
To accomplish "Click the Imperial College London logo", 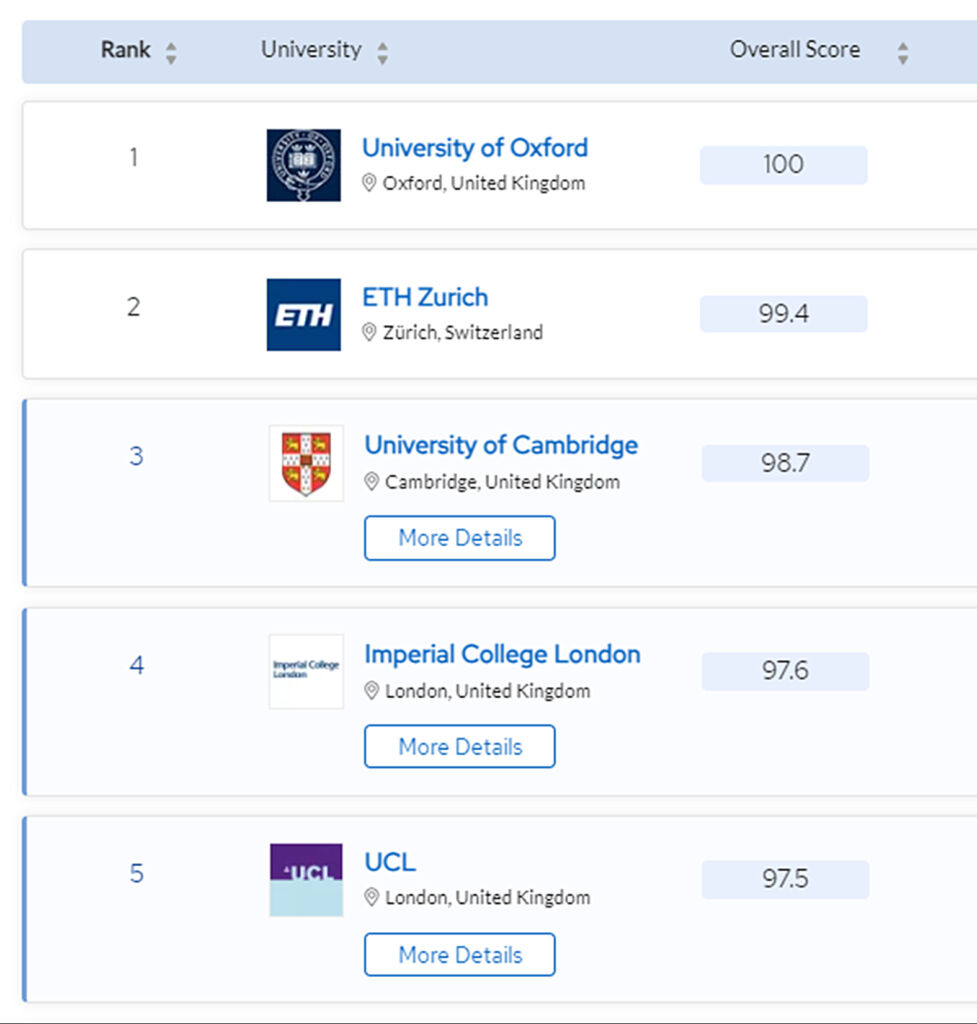I will tap(306, 671).
